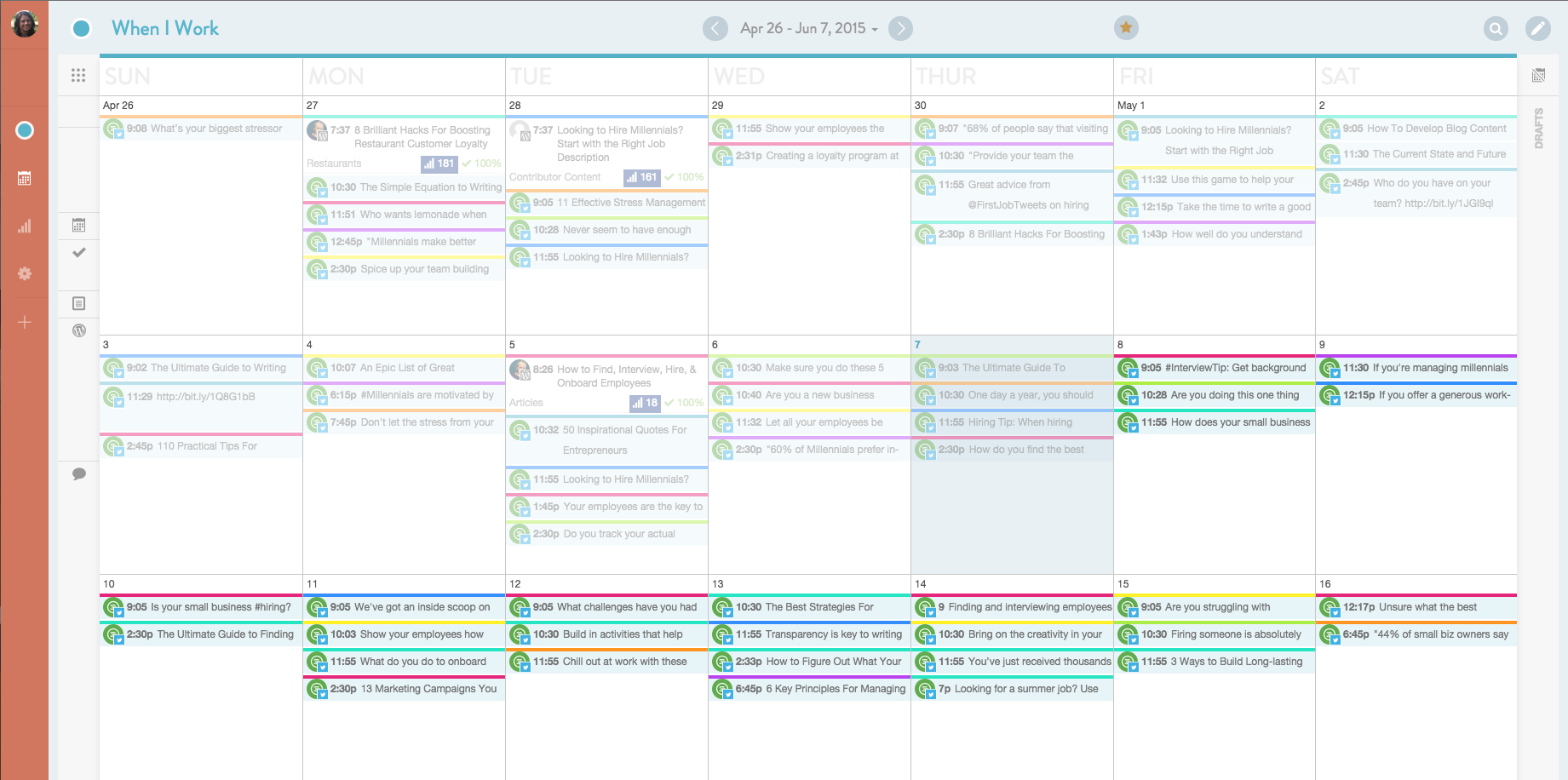This screenshot has width=1568, height=780.
Task: Toggle 100% complete check on Restaurants post
Action: 482,163
